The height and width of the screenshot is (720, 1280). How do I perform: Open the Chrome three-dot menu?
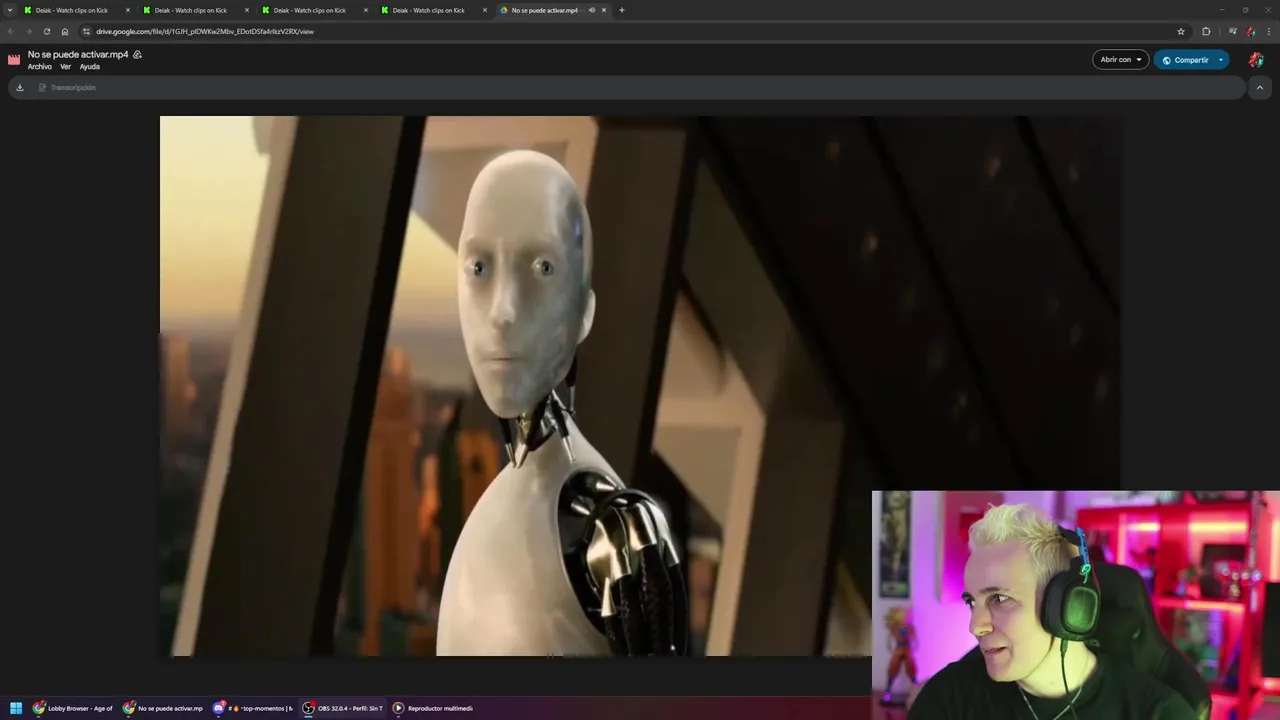1268,31
